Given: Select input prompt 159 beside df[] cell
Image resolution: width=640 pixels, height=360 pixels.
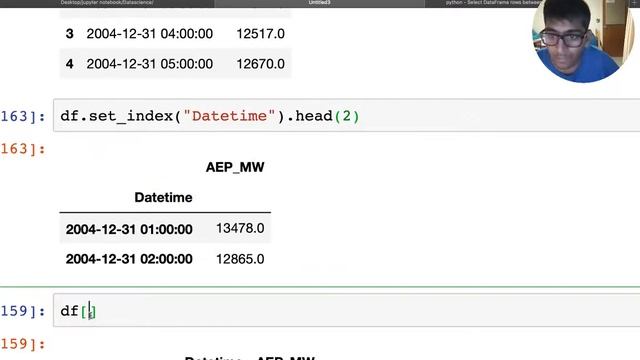Looking at the screenshot, I should coord(23,311).
